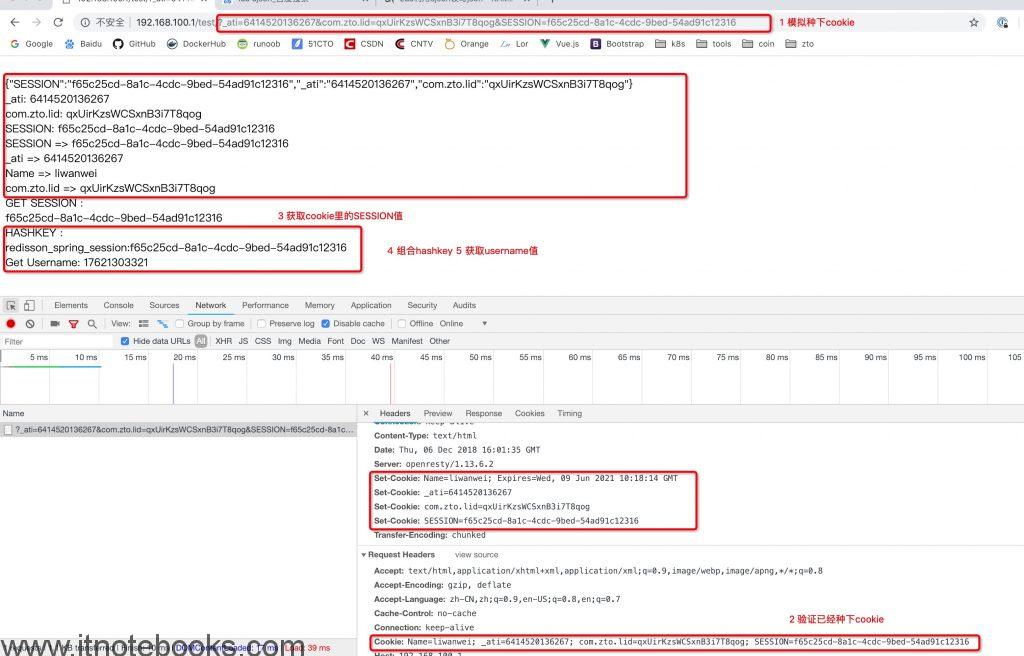Focus the network Filter text field
Screen dimensions: 1024x656
click(x=57, y=341)
